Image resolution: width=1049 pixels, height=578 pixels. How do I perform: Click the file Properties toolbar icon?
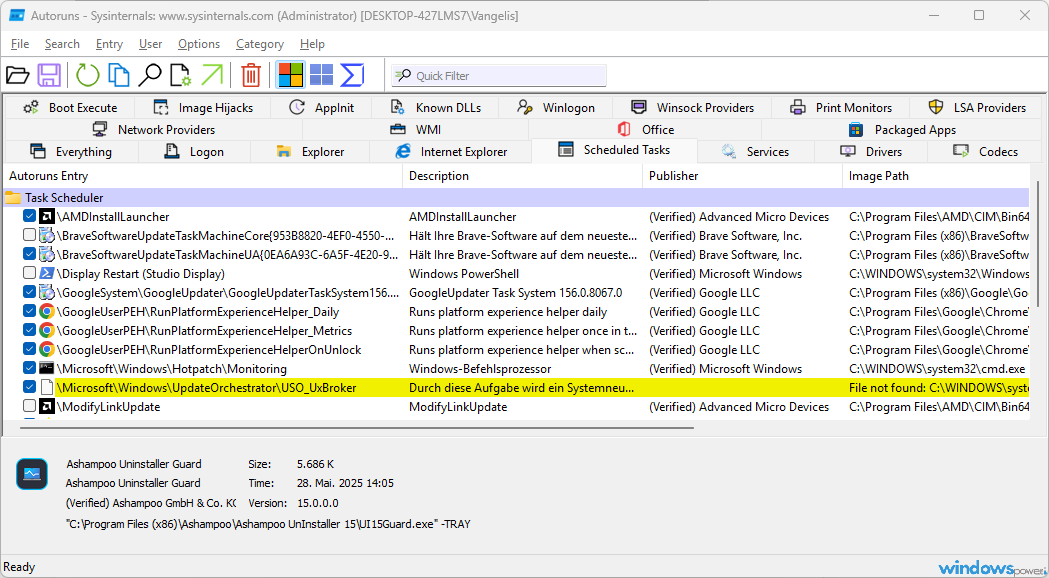tap(181, 75)
